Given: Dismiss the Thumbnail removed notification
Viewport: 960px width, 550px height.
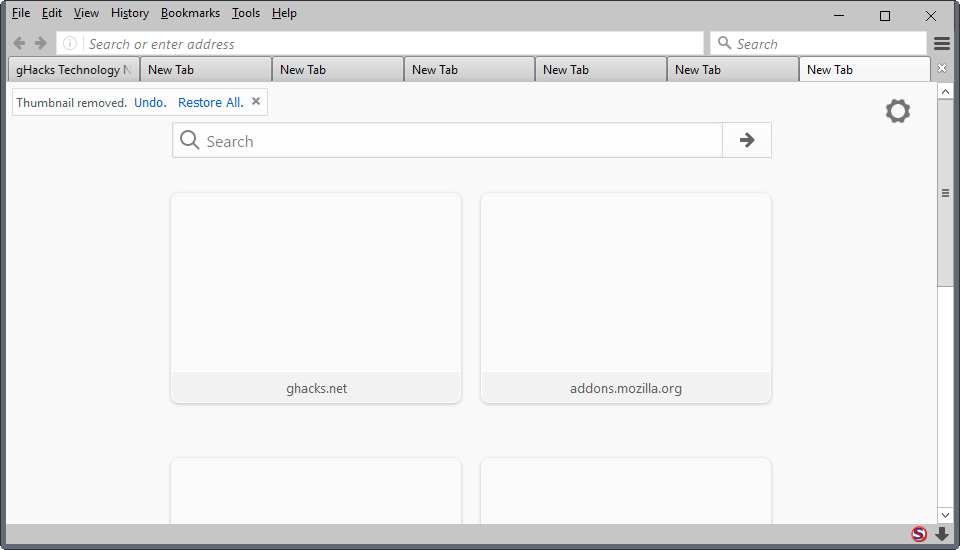Looking at the screenshot, I should click(256, 101).
